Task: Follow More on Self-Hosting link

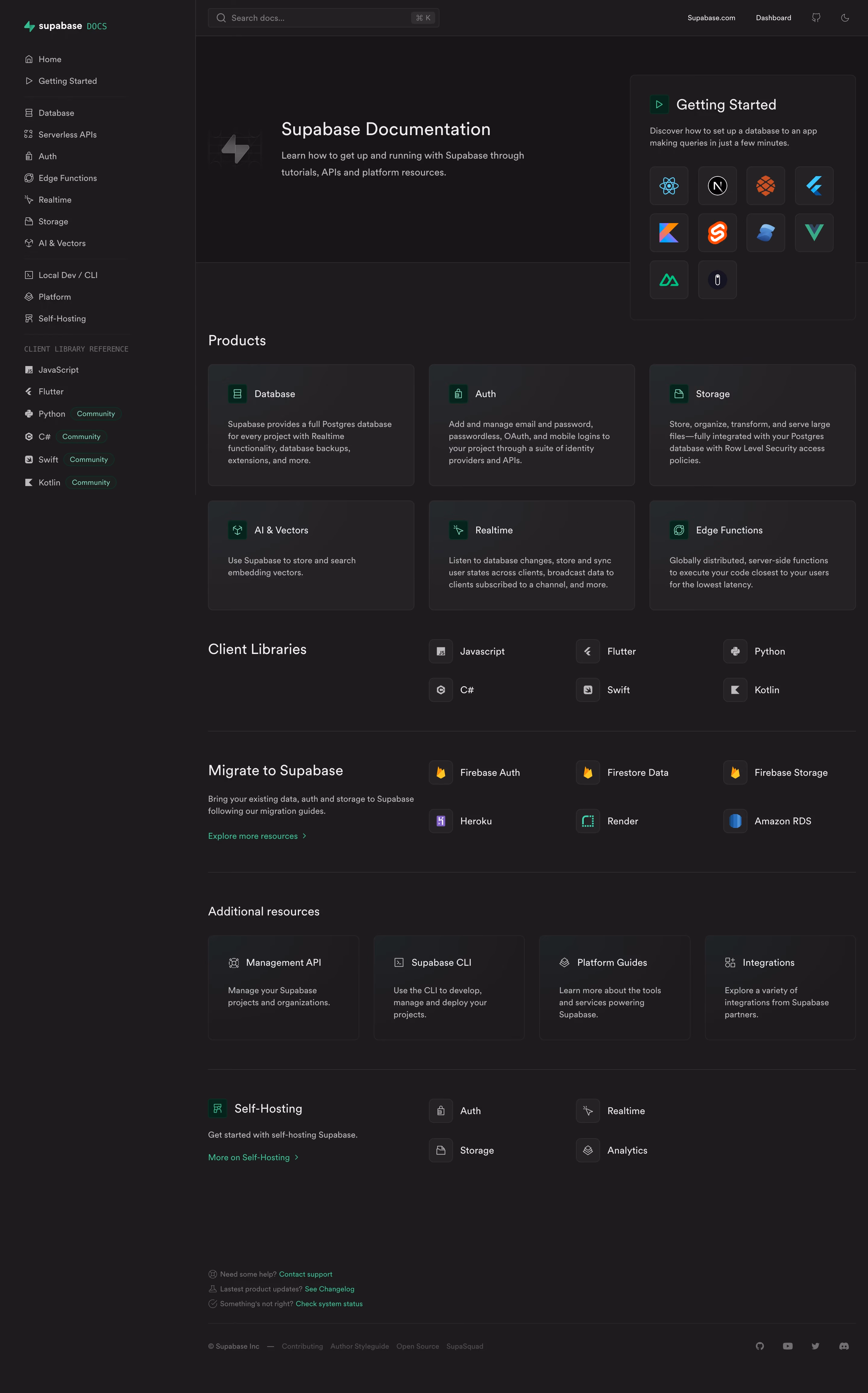Action: click(x=253, y=1157)
